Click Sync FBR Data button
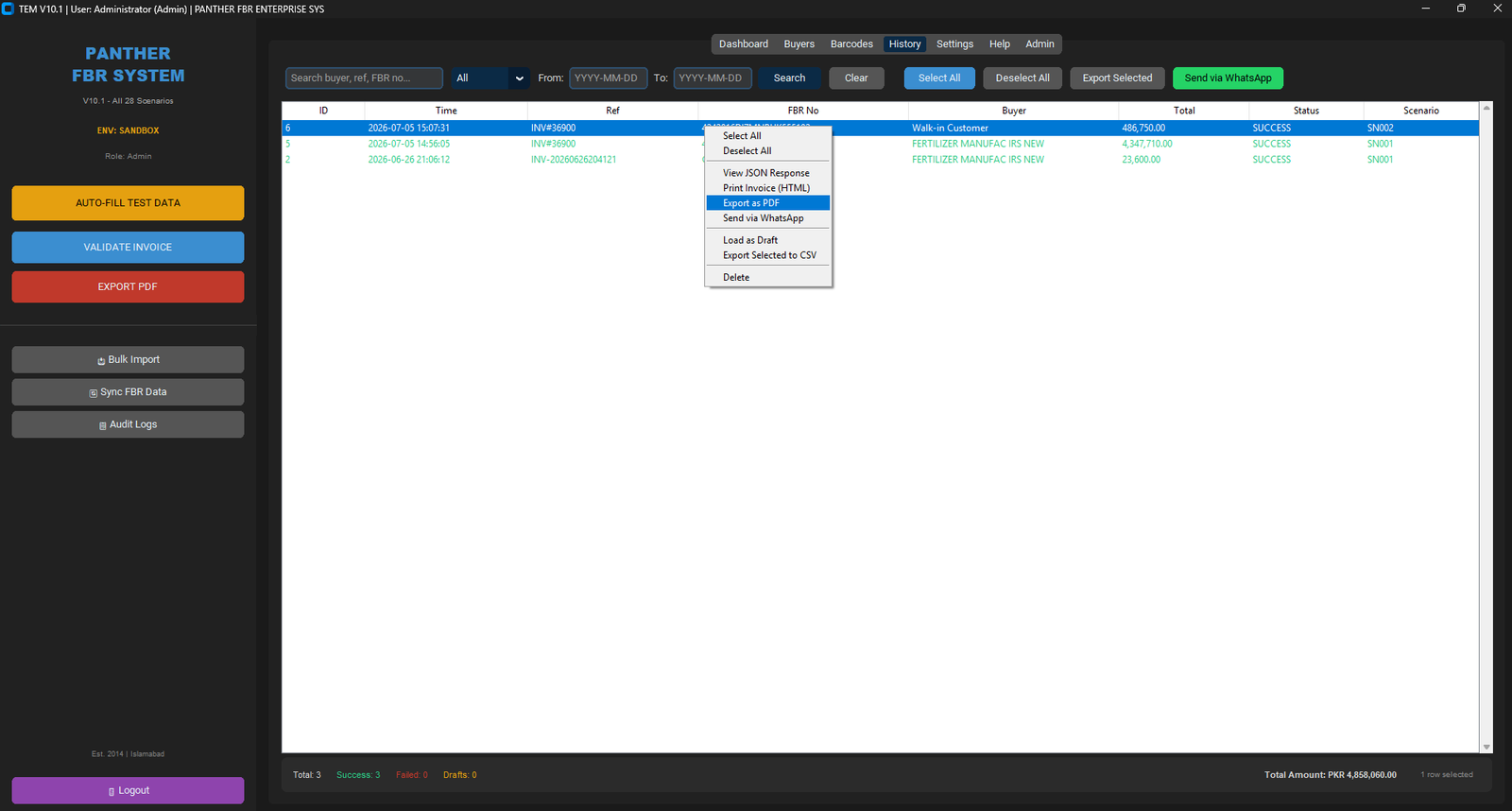This screenshot has height=811, width=1512. pyautogui.click(x=128, y=392)
